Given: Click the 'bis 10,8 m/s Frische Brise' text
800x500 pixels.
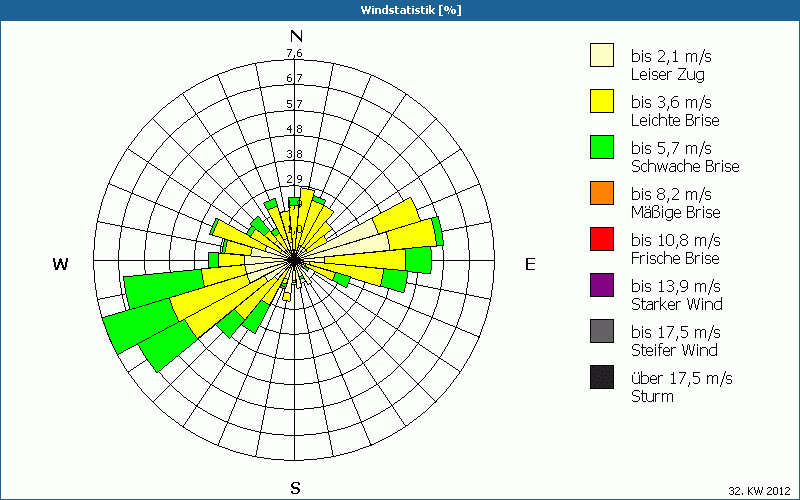Looking at the screenshot, I should pos(676,249).
